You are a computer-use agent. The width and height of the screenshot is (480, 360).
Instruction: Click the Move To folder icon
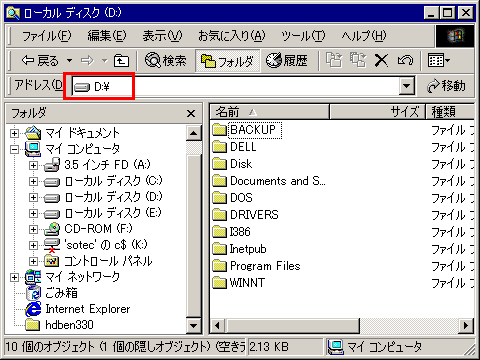coord(334,61)
